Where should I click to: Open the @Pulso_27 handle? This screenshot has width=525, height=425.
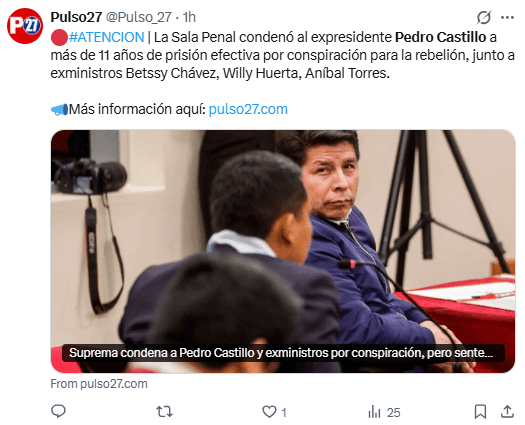(139, 17)
